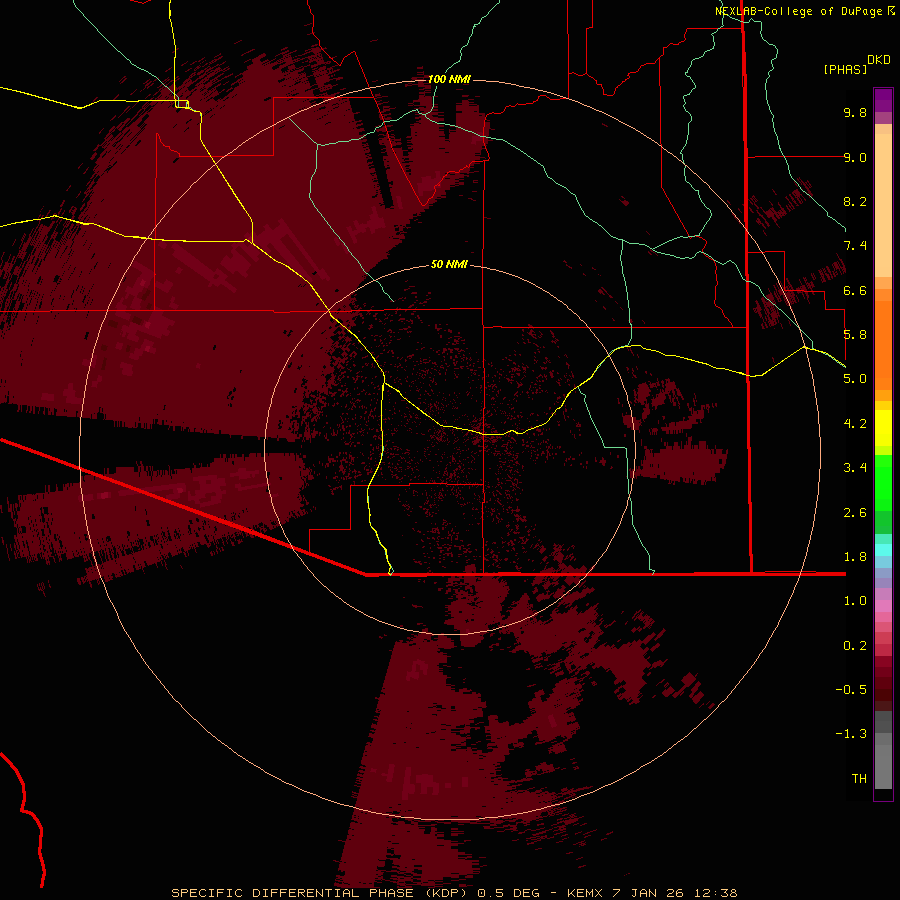Screen dimensions: 900x900
Task: Select the 7.4 scale value
Action: (855, 246)
